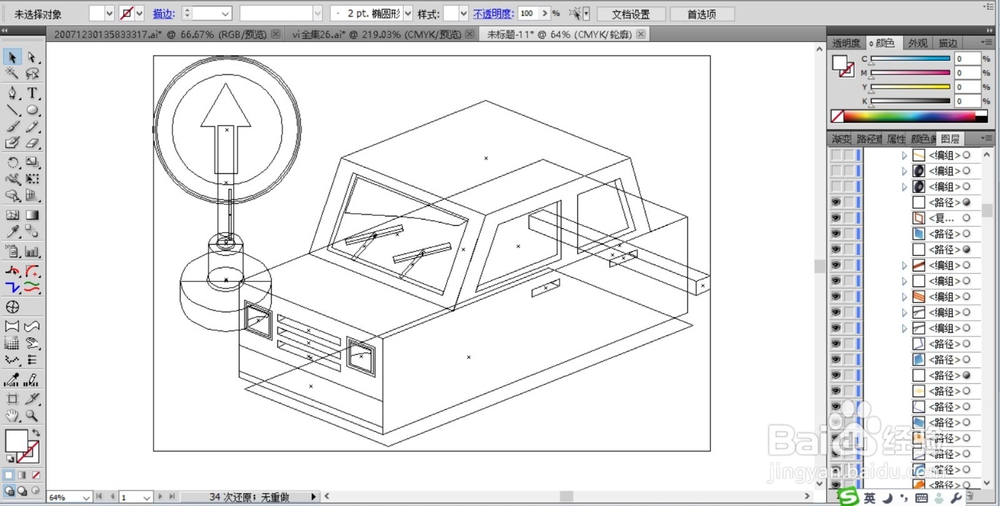Open the fill color dropdown in control bar
This screenshot has width=1000, height=506.
tap(108, 13)
